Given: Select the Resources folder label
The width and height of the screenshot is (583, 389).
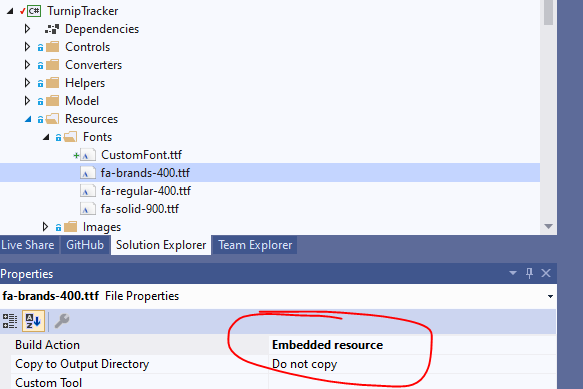Looking at the screenshot, I should point(91,119).
